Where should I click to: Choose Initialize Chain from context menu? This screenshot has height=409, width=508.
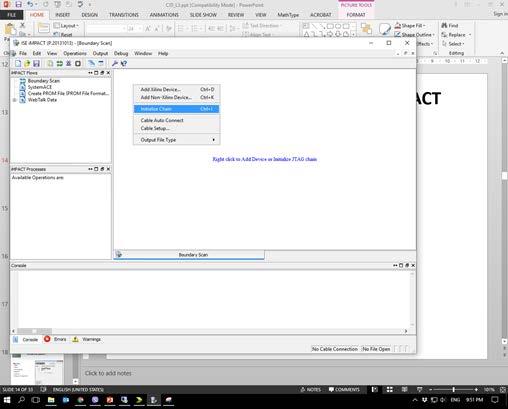point(176,109)
